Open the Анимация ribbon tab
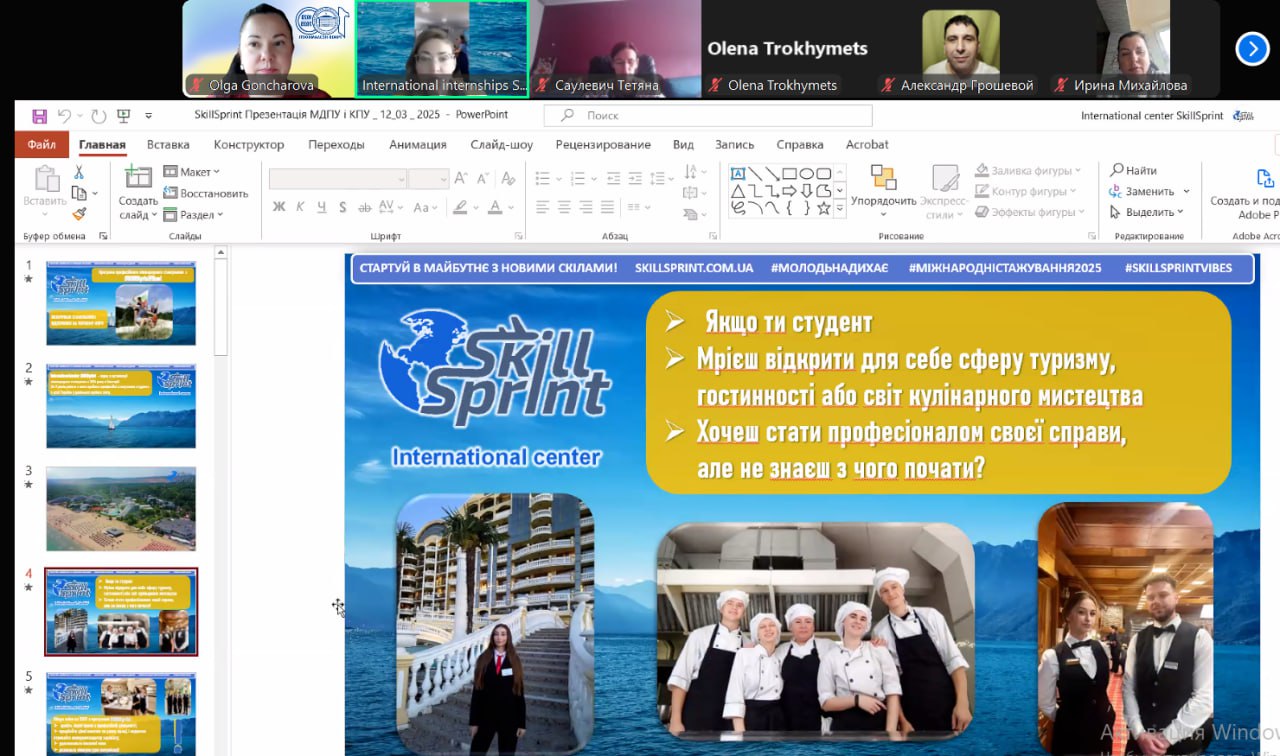Image resolution: width=1280 pixels, height=756 pixels. coord(417,144)
